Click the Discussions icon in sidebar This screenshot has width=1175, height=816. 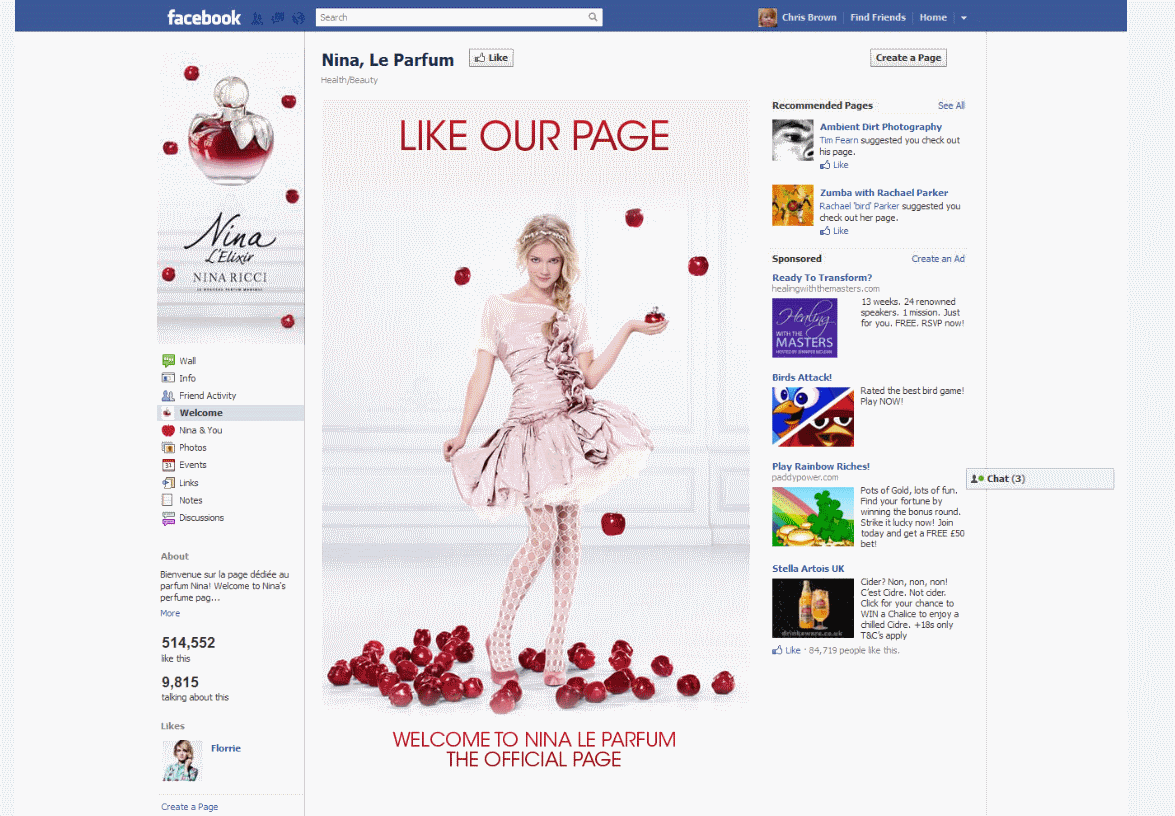click(168, 518)
